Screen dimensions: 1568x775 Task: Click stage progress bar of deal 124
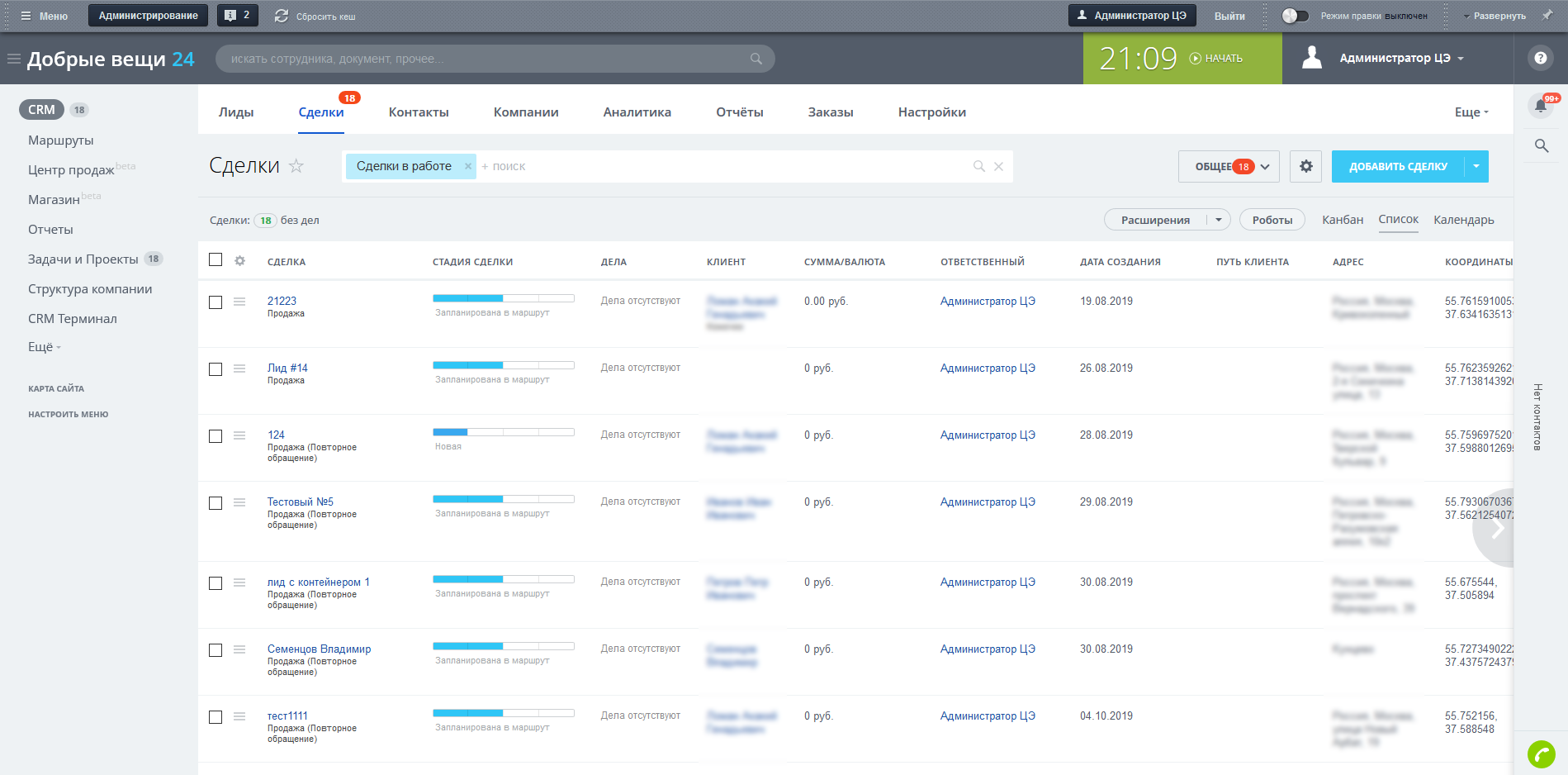pos(503,432)
